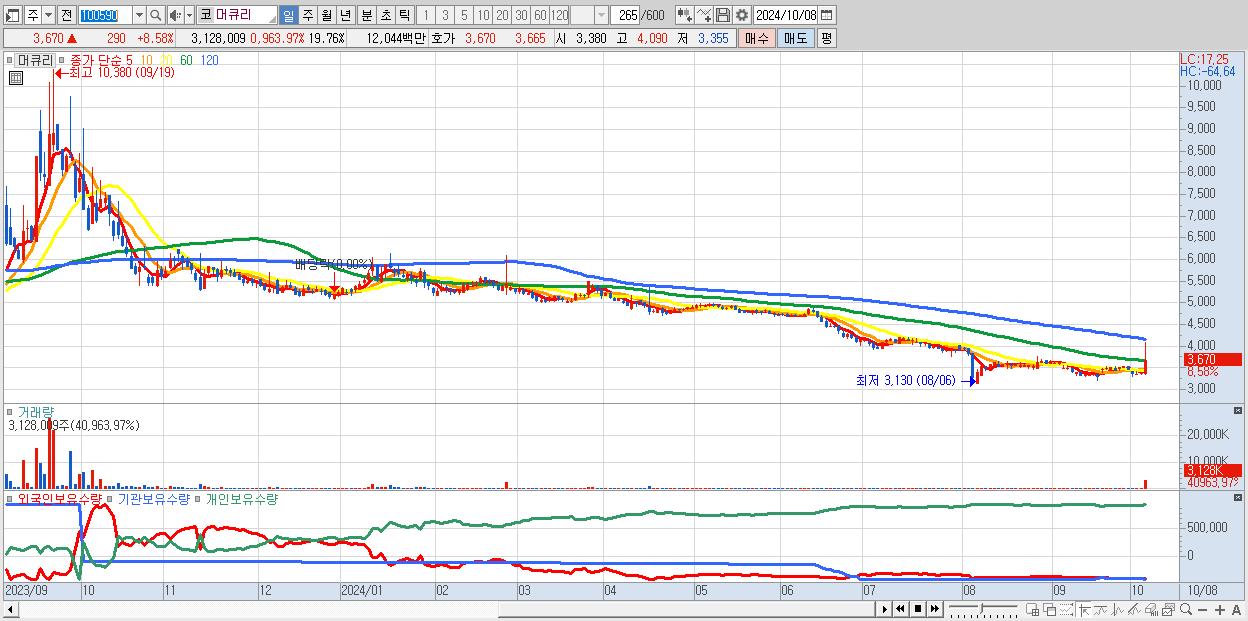Click the 매도 sell button
This screenshot has height=621, width=1248.
[795, 38]
